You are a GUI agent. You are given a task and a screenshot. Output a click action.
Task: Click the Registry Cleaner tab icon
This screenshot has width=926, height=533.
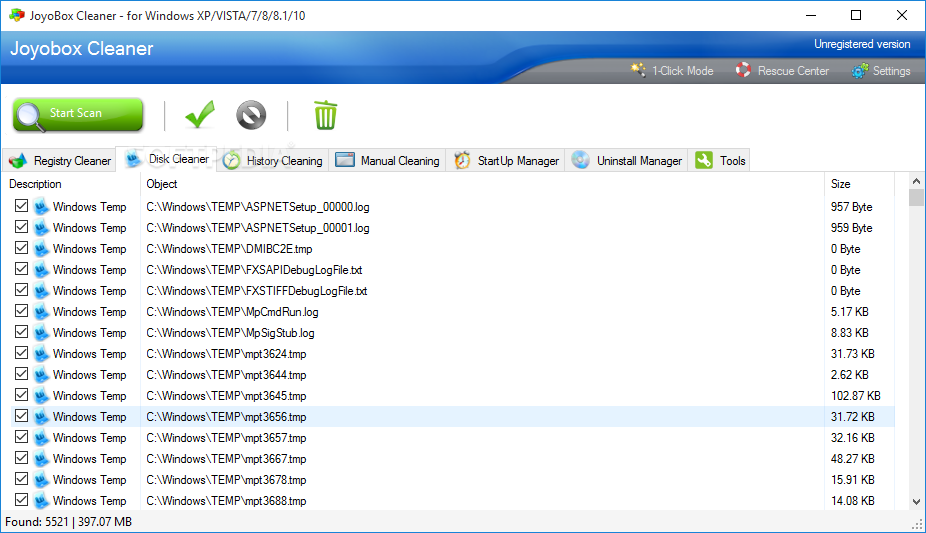(18, 161)
